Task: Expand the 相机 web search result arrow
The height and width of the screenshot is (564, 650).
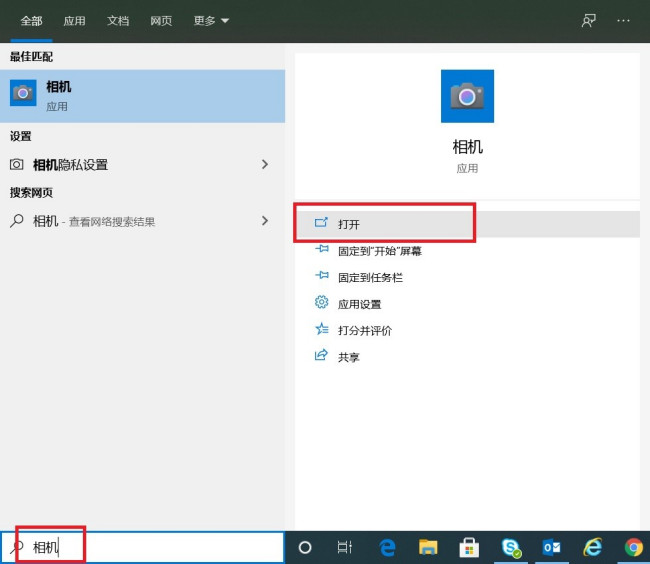Action: pos(265,221)
